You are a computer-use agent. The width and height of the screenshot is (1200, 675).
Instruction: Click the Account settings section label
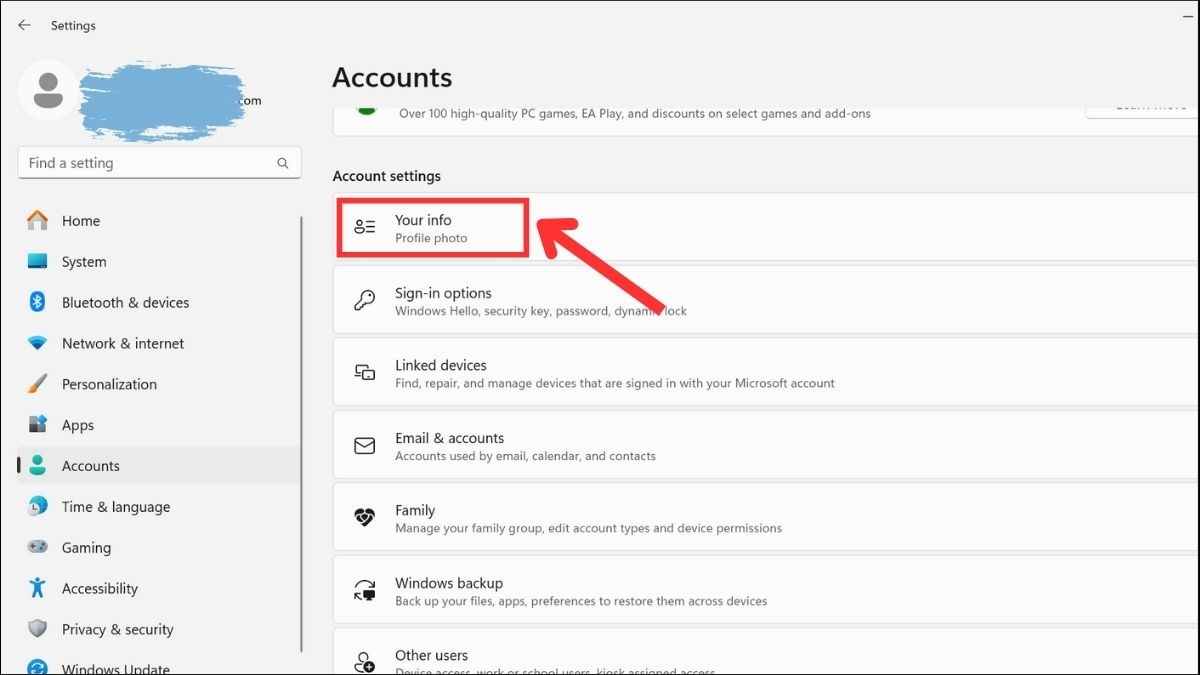click(387, 176)
